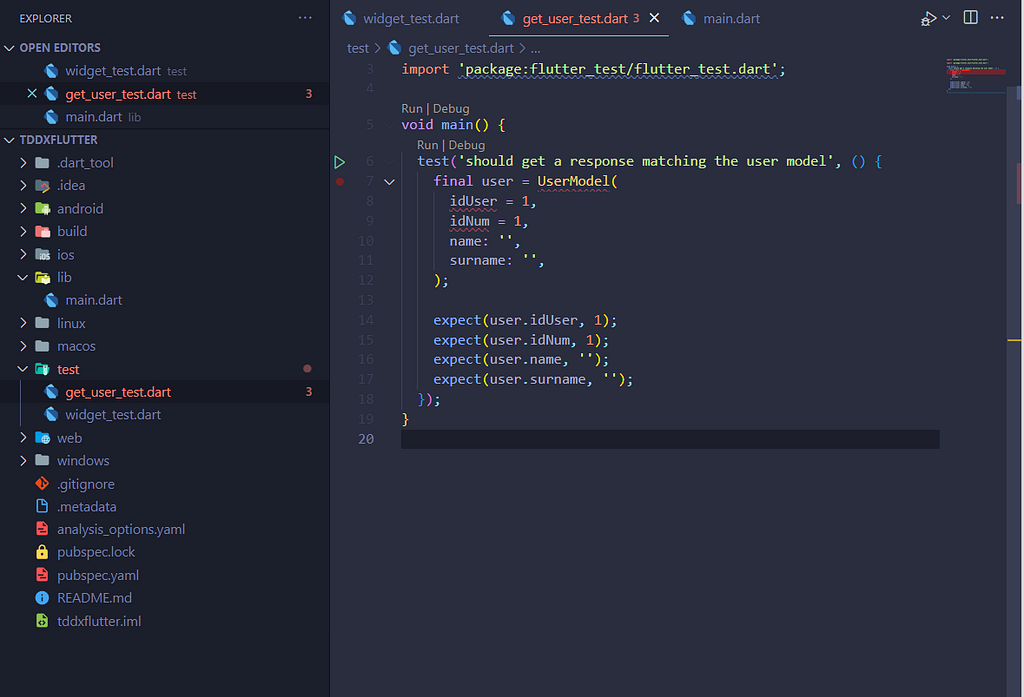This screenshot has width=1024, height=697.
Task: Click the modified dot on test folder row
Action: pyautogui.click(x=307, y=369)
